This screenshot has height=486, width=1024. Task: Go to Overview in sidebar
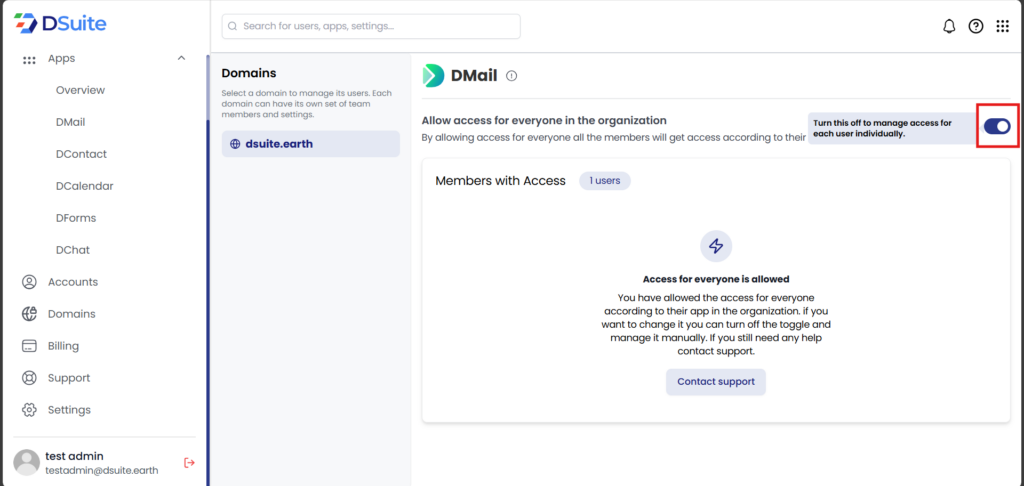(x=80, y=90)
